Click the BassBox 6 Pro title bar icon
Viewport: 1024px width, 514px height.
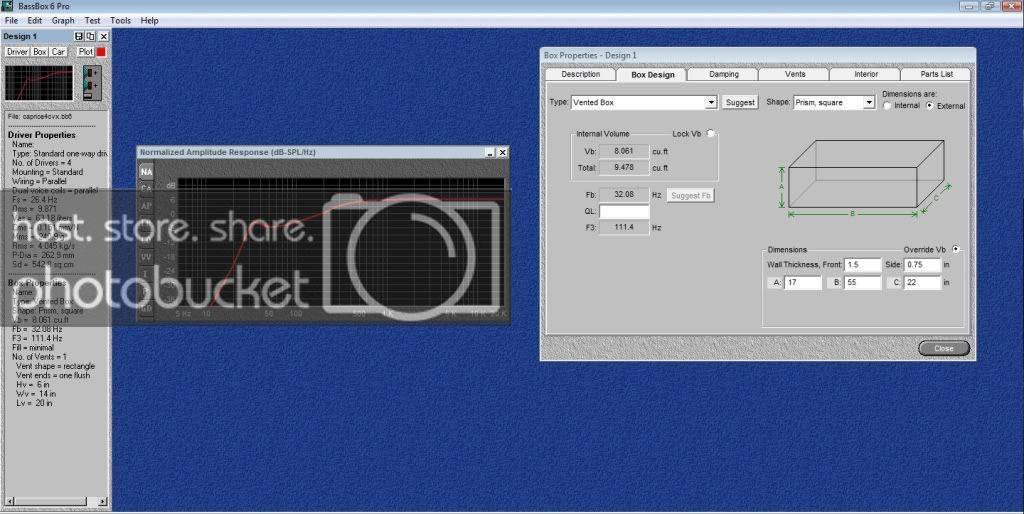pos(7,6)
